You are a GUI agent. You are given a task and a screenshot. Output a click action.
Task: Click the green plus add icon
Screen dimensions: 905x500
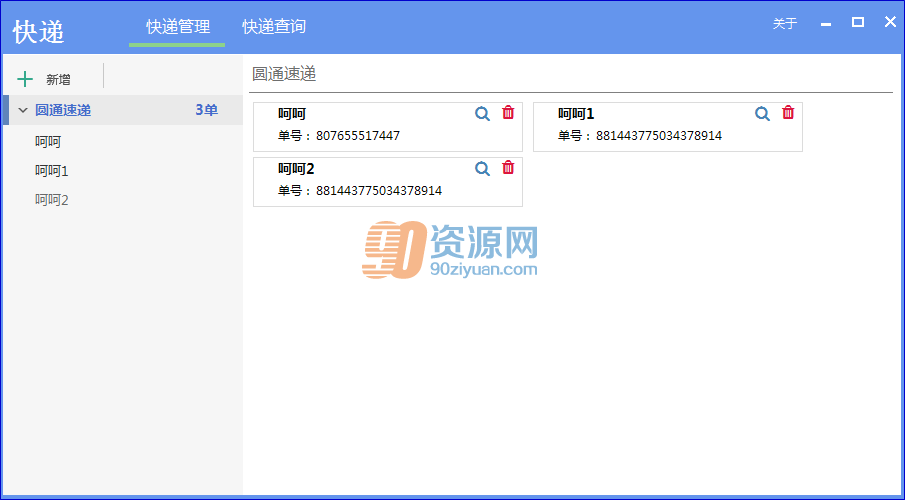click(x=25, y=79)
